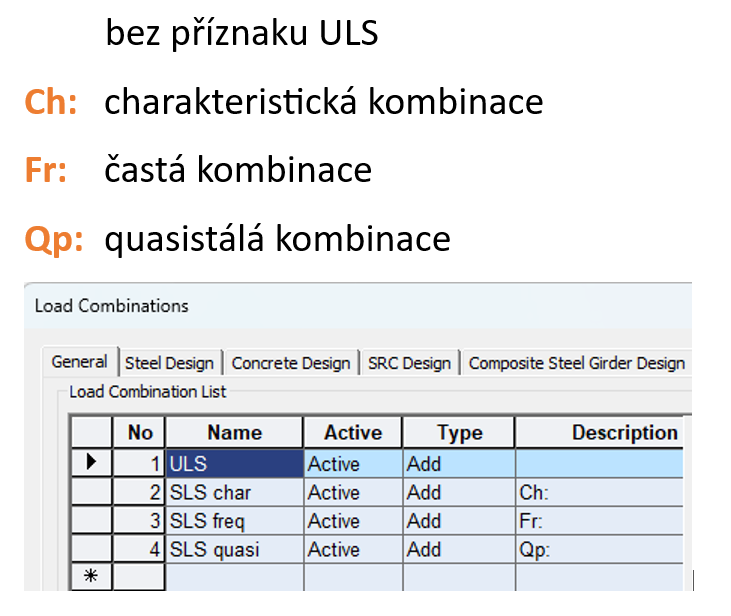
Task: Select the SLS quasi name cell
Action: point(234,548)
